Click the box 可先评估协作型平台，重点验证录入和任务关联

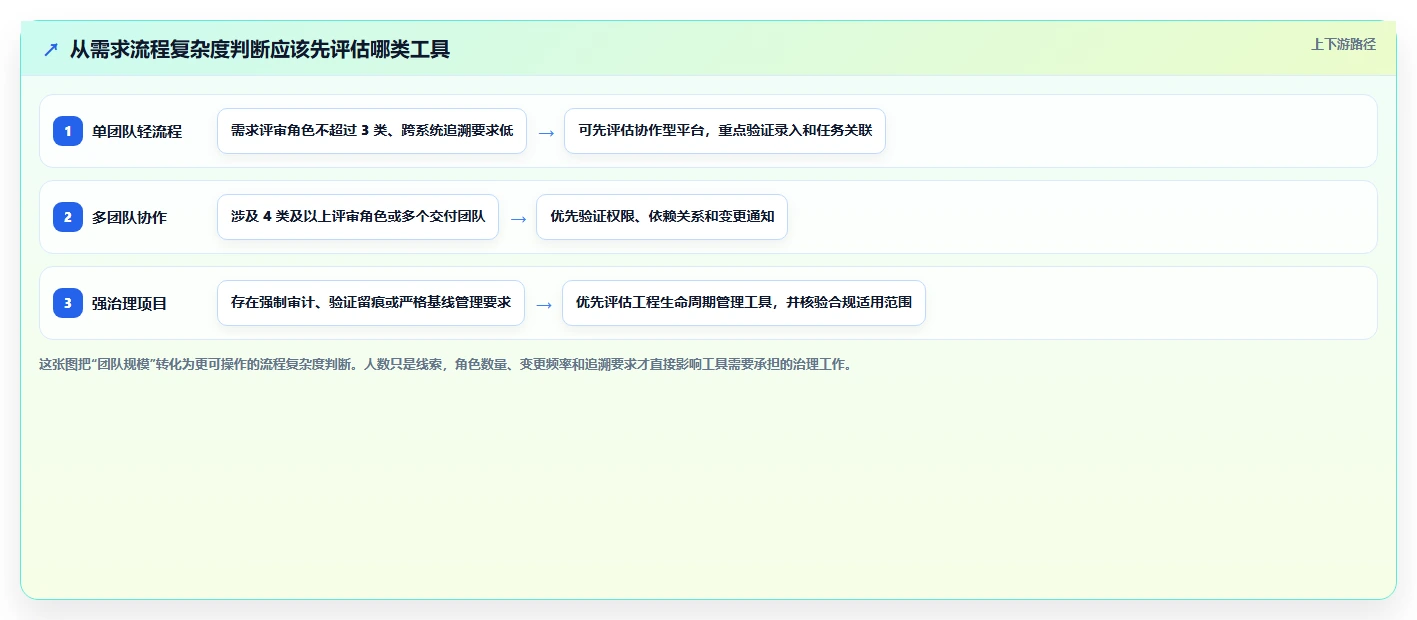point(725,131)
